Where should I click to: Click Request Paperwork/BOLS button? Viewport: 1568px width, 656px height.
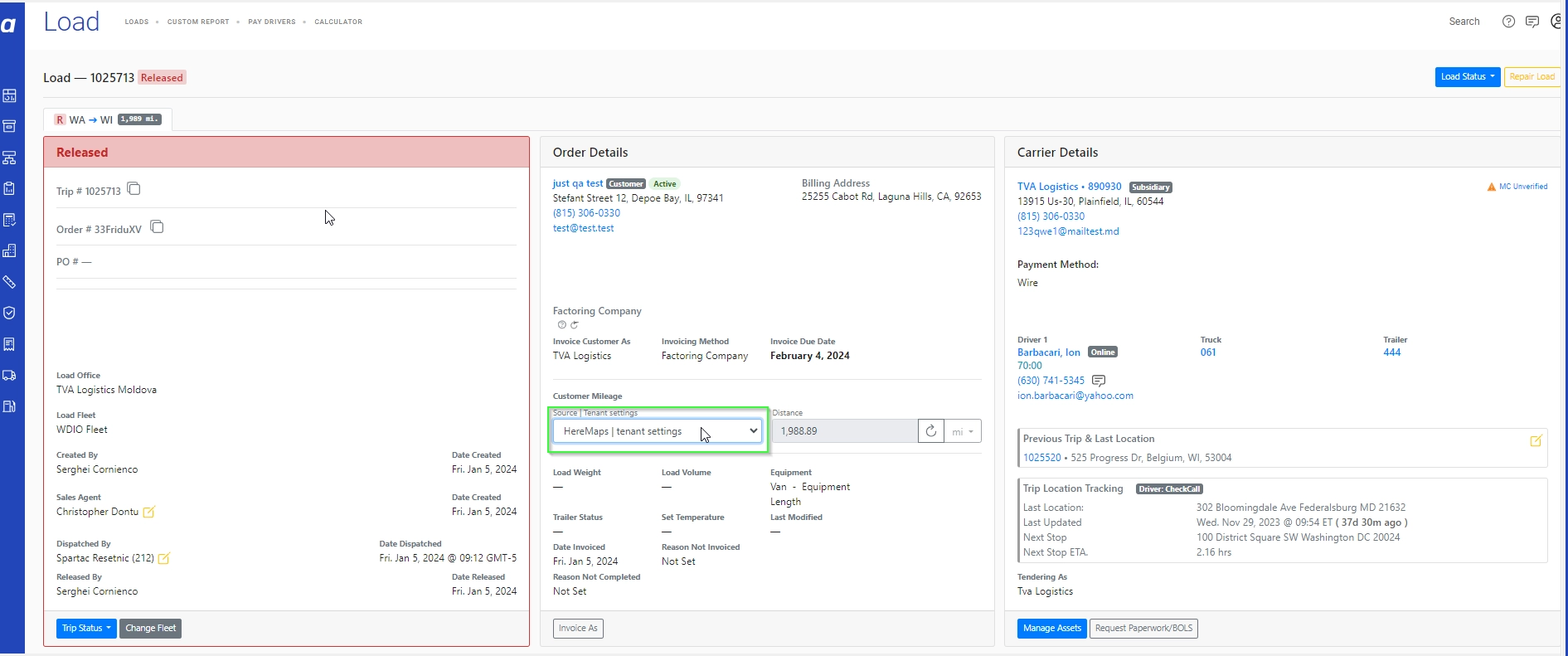tap(1143, 629)
